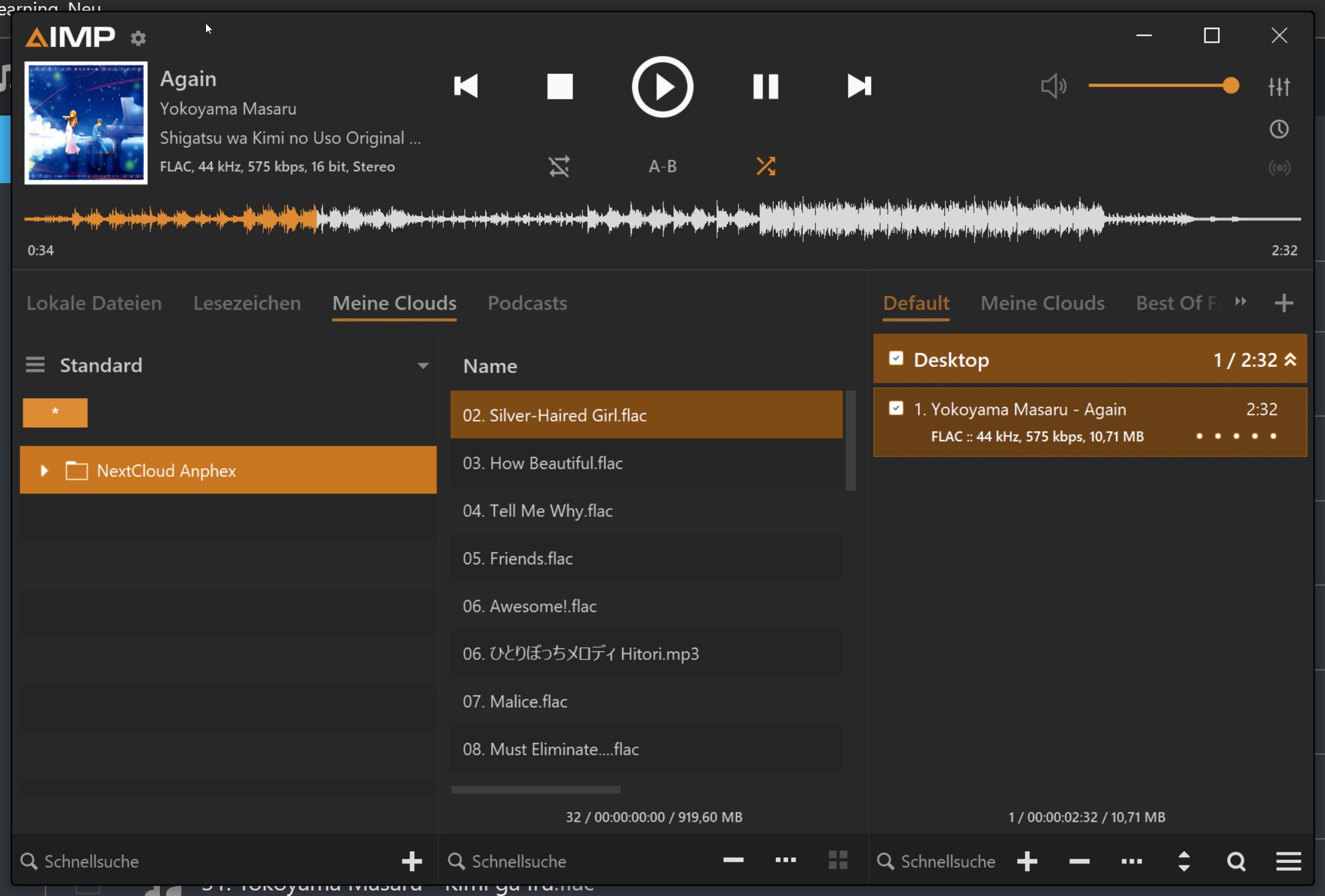Switch to the Podcasts tab
The image size is (1325, 896).
pyautogui.click(x=527, y=303)
